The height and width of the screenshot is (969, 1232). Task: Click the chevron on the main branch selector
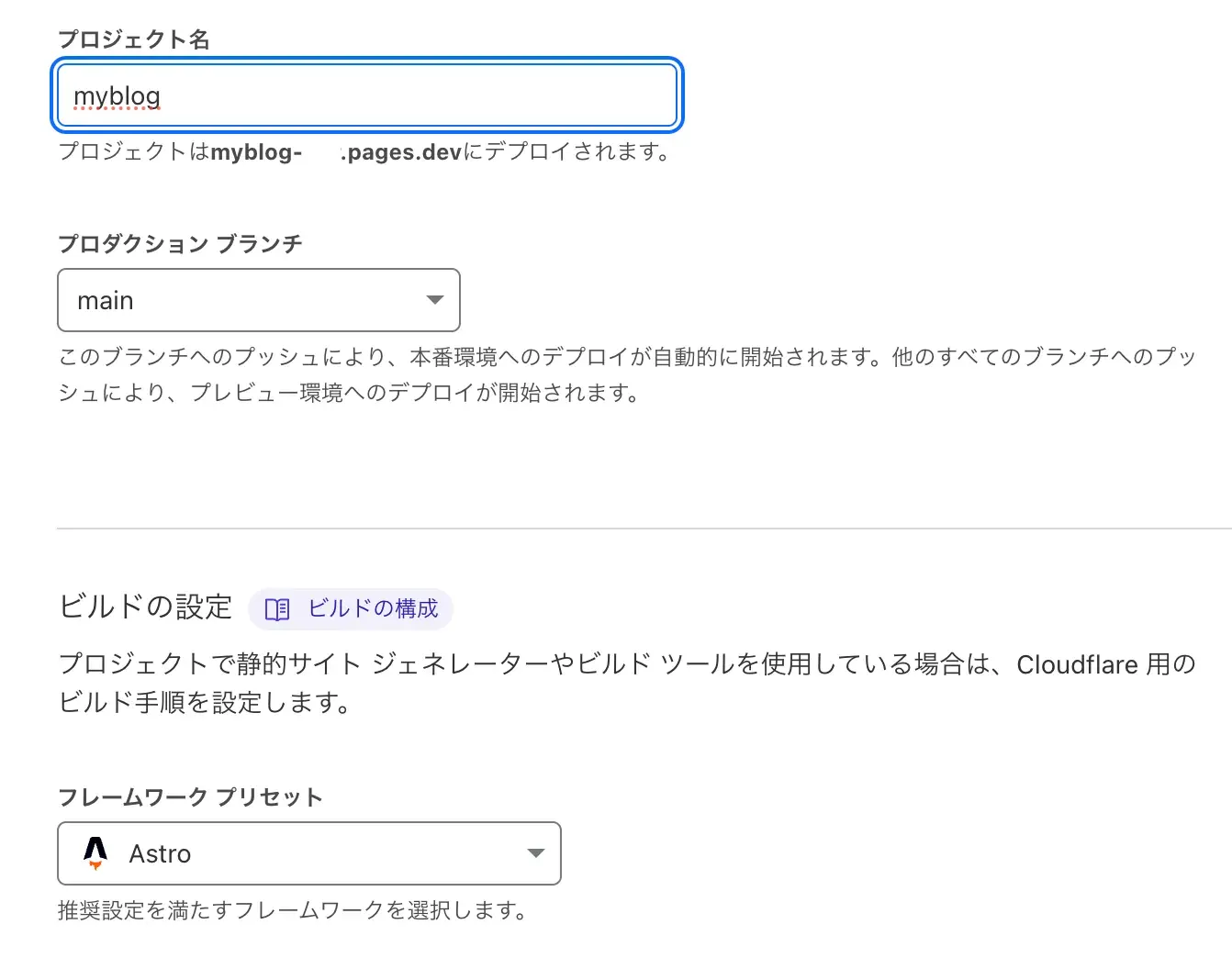434,300
